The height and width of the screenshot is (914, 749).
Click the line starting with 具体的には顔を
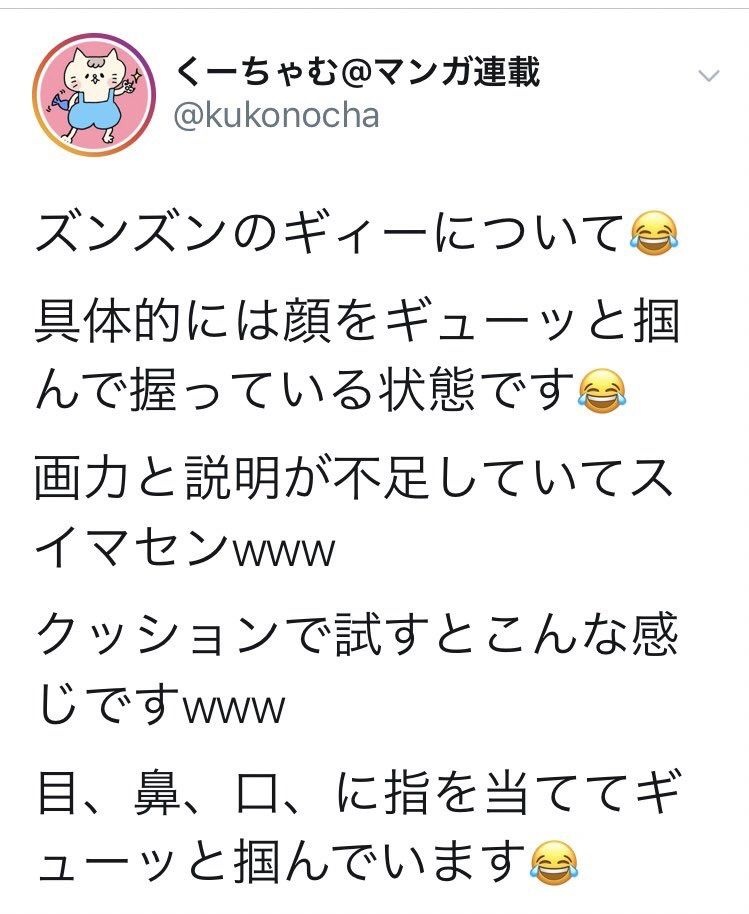357,319
